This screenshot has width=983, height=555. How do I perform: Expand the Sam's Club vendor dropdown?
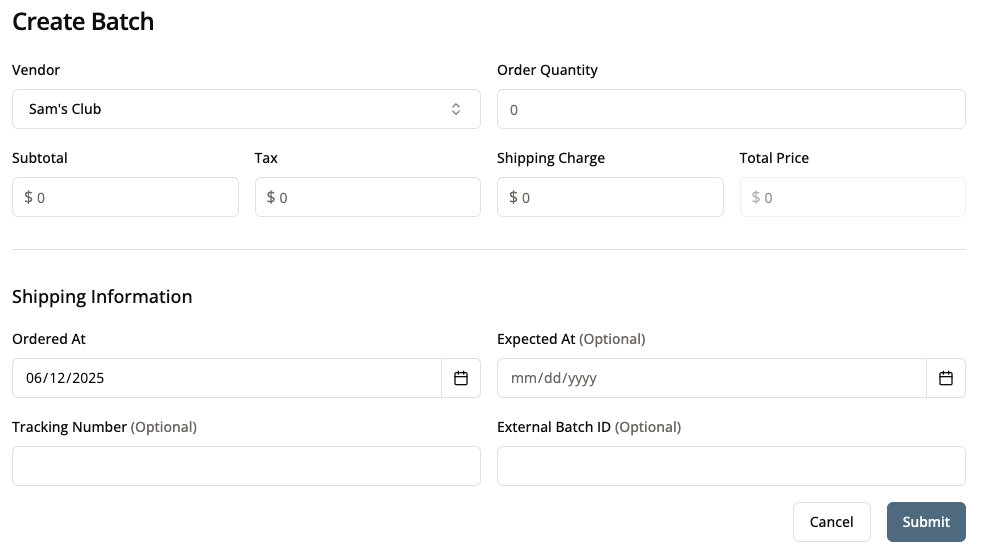[246, 109]
